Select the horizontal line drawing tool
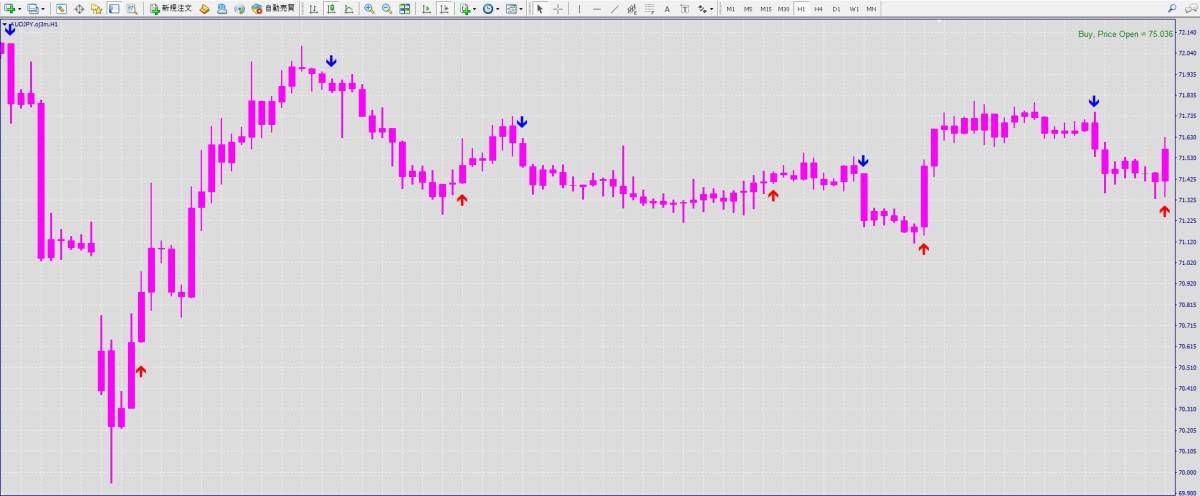This screenshot has height=496, width=1200. pyautogui.click(x=597, y=9)
